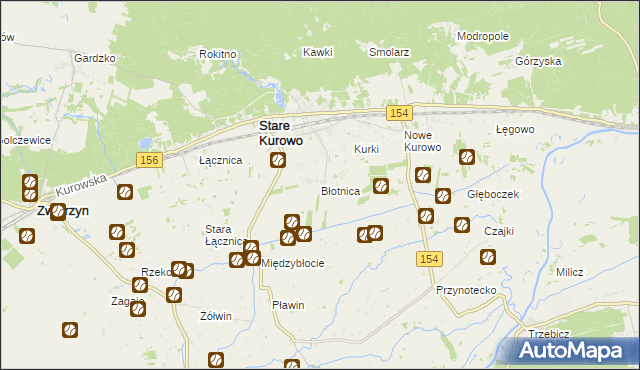This screenshot has height=370, width=640.
Task: Select the topmost marker in cluster south of Błotnica
Action: [x=292, y=222]
